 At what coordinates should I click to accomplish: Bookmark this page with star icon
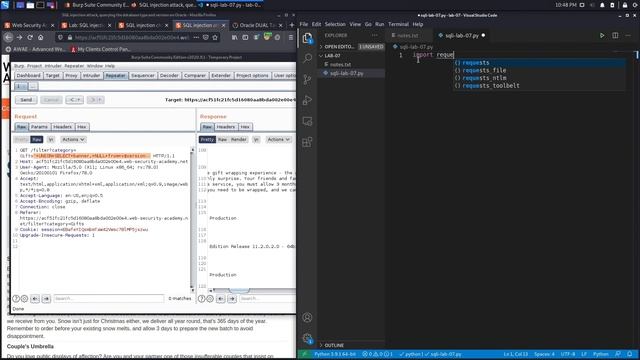(215, 37)
